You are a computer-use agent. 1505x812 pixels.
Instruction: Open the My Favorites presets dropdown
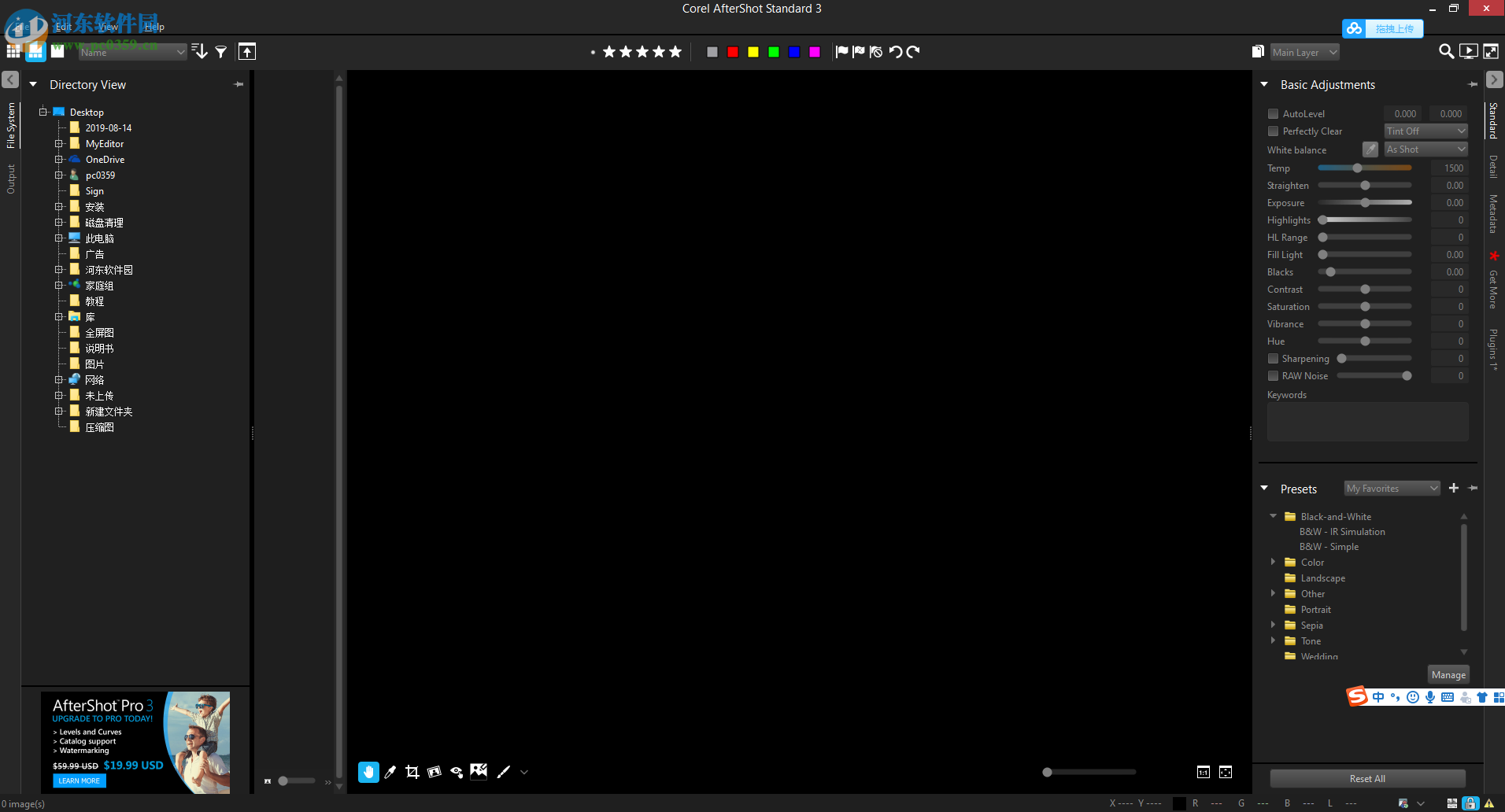1392,489
